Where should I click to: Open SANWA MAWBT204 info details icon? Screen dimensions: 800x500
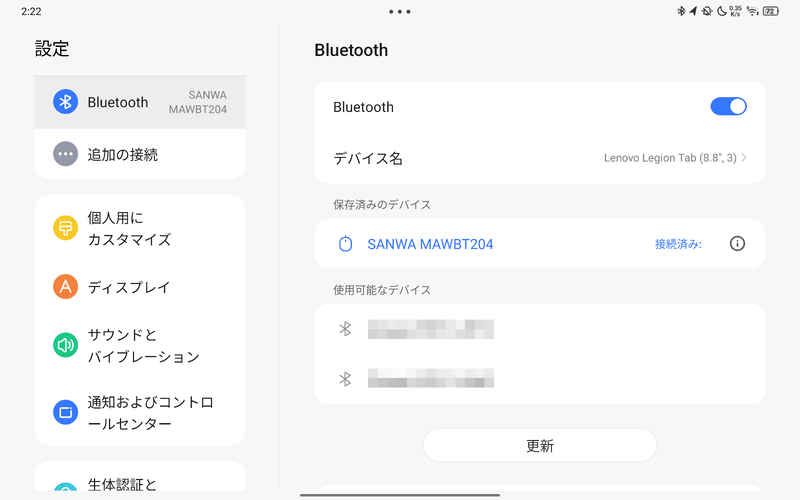[x=737, y=244]
